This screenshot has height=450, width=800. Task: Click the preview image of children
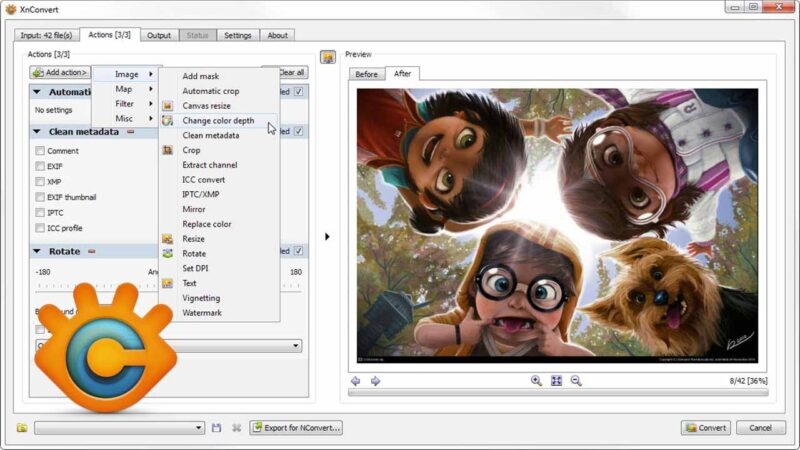click(557, 226)
